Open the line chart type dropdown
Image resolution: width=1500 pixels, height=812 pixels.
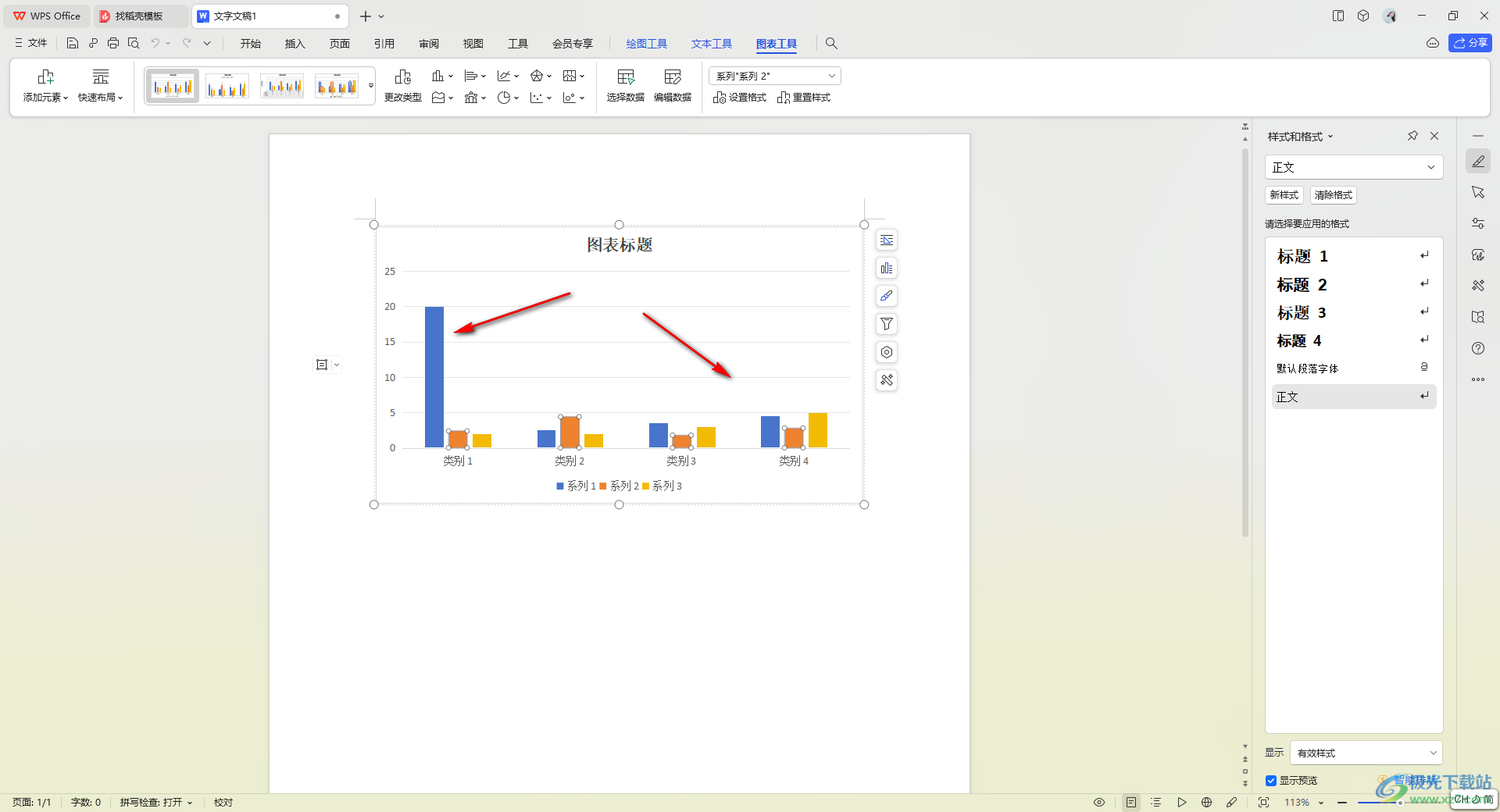(x=508, y=76)
